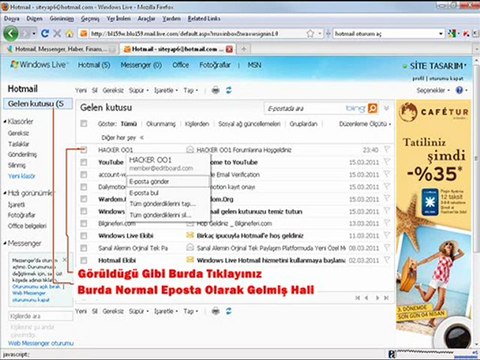Open the Dosya menu

pyautogui.click(x=12, y=19)
